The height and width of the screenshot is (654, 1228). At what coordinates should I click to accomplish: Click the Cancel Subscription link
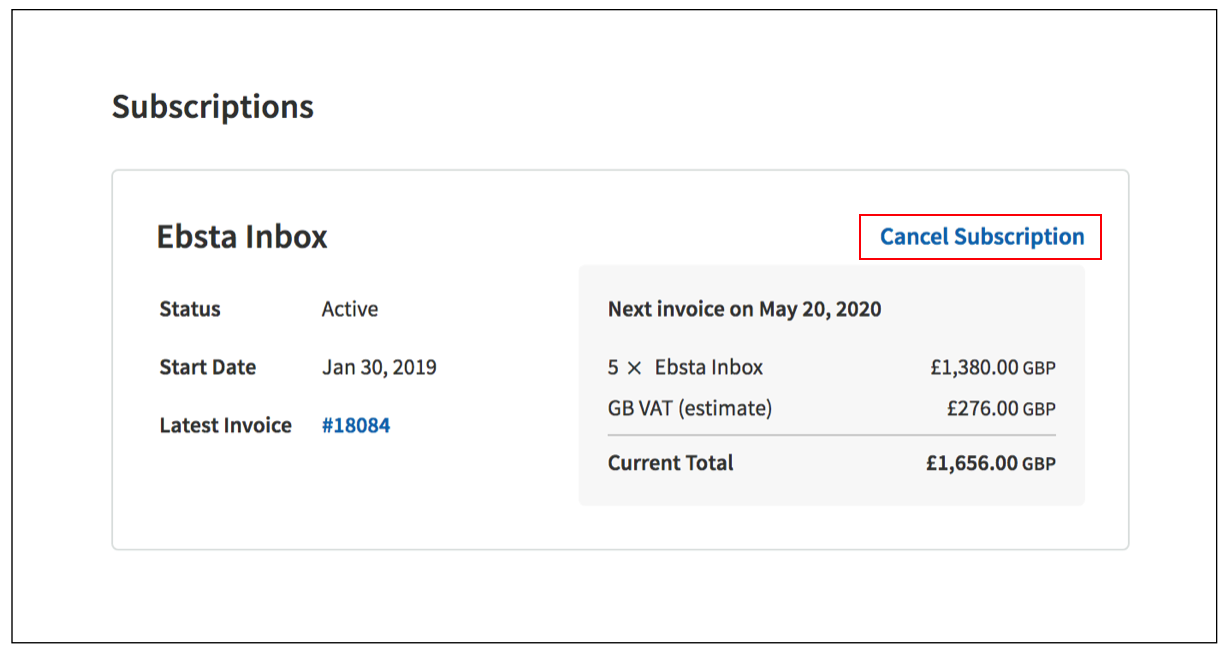[x=981, y=237]
